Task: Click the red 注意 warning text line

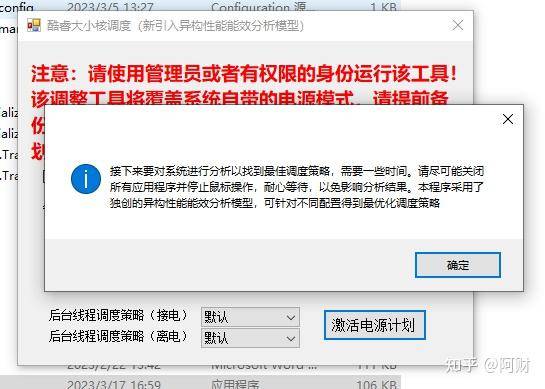Action: point(244,74)
